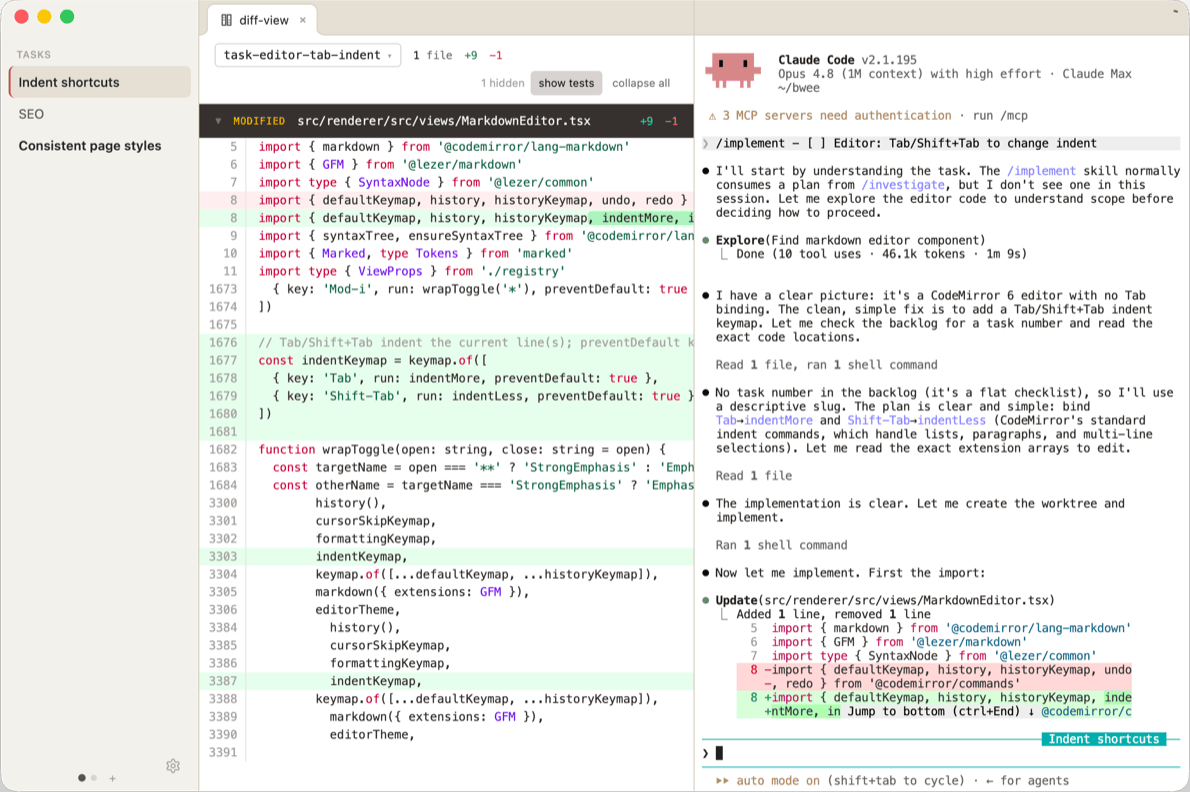Click the 'Added 1 line, removed 1 line' summary

pyautogui.click(x=833, y=614)
